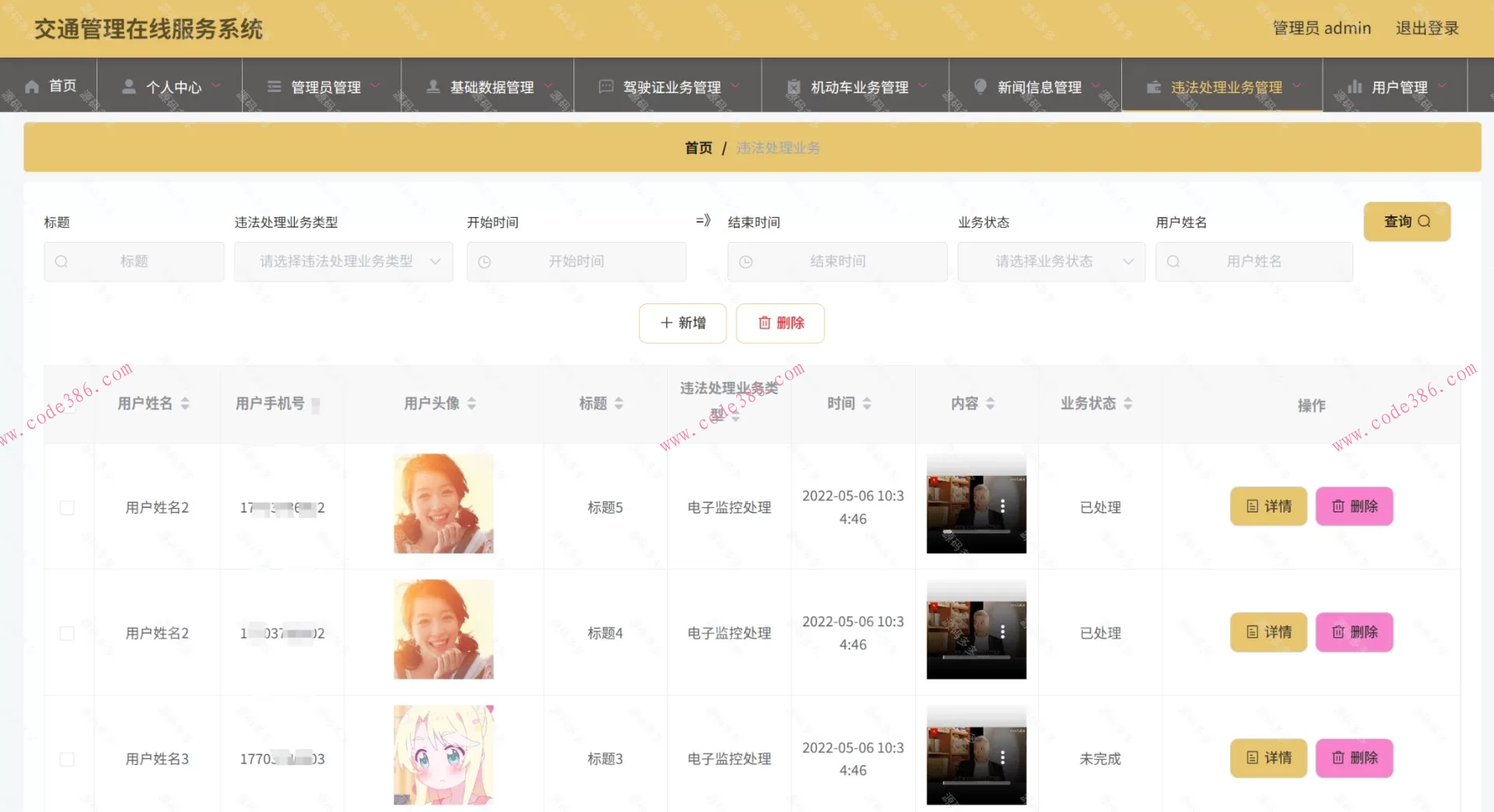Click the 新增 add button

682,323
